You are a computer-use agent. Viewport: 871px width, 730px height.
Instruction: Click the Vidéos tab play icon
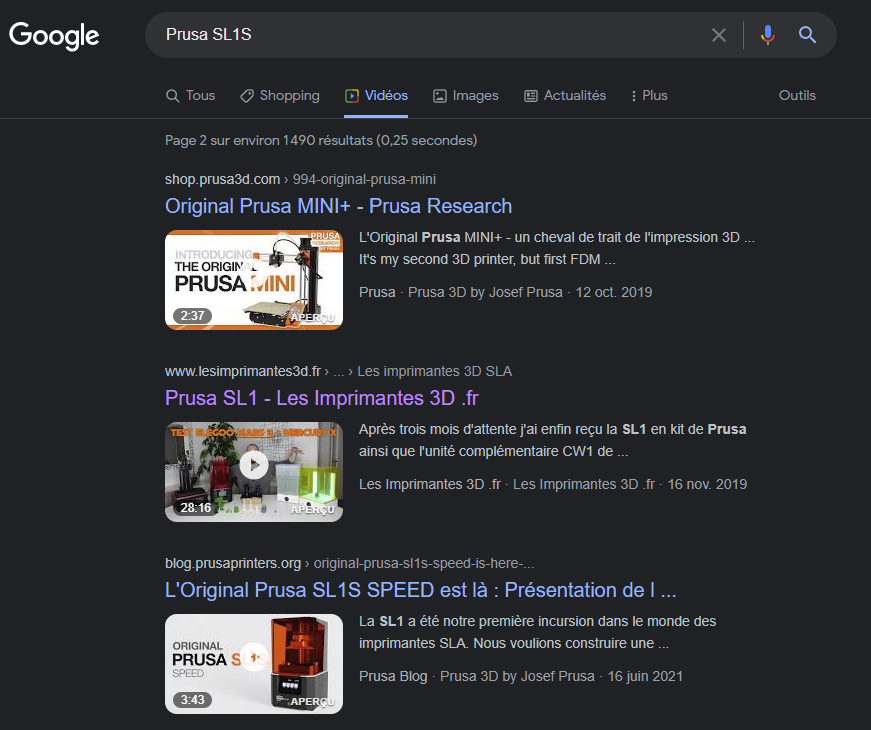click(352, 96)
